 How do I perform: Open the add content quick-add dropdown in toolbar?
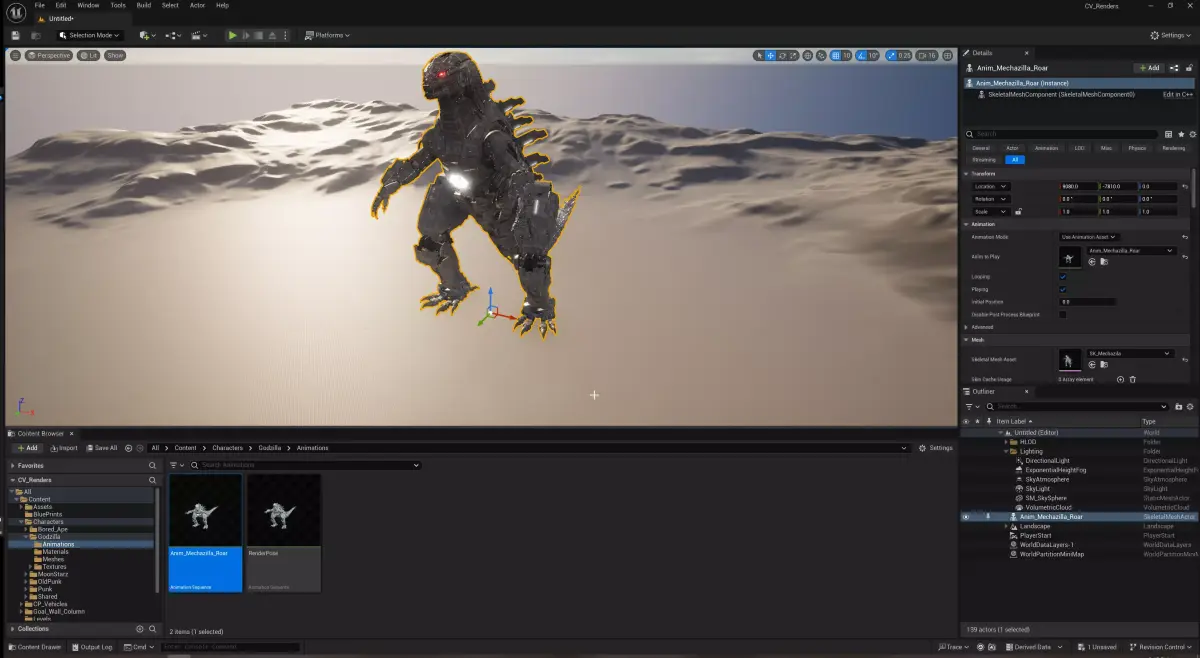pyautogui.click(x=147, y=35)
